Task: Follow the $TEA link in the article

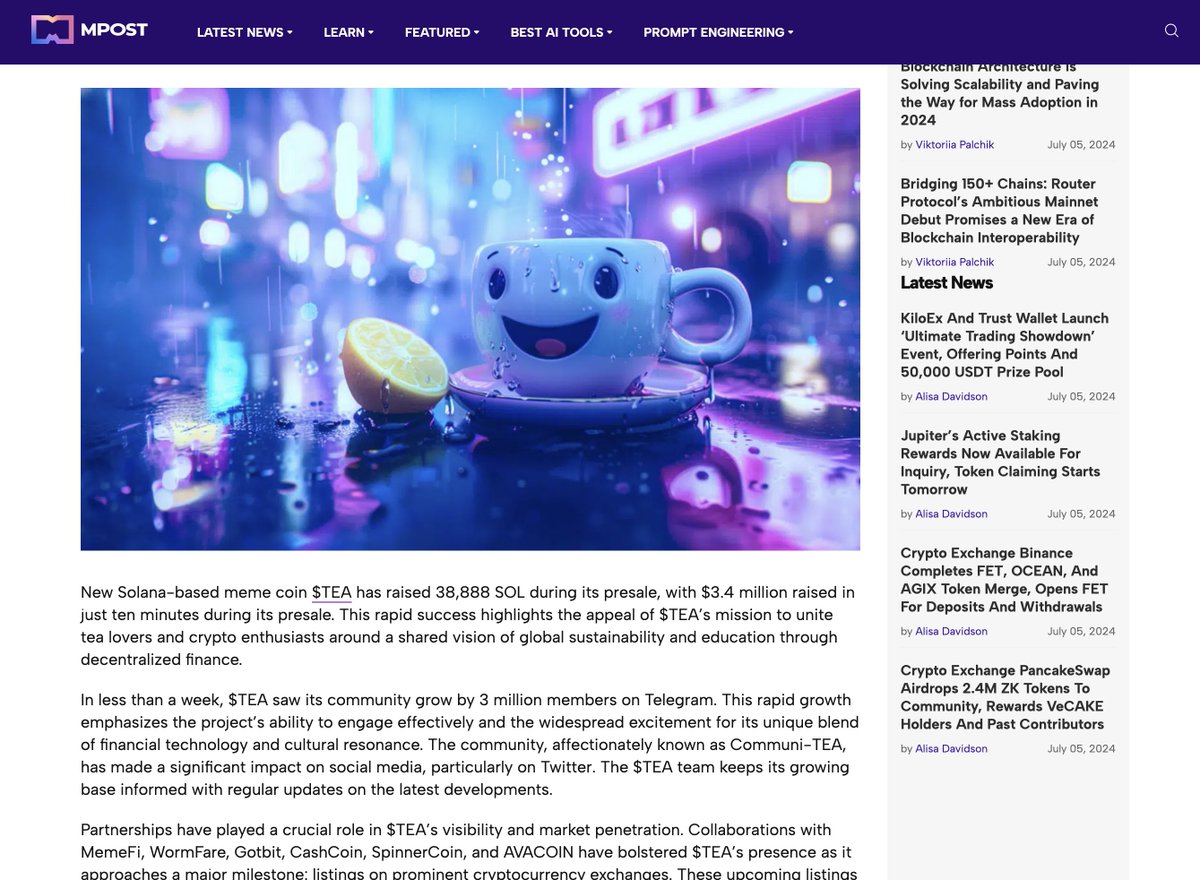Action: point(332,593)
